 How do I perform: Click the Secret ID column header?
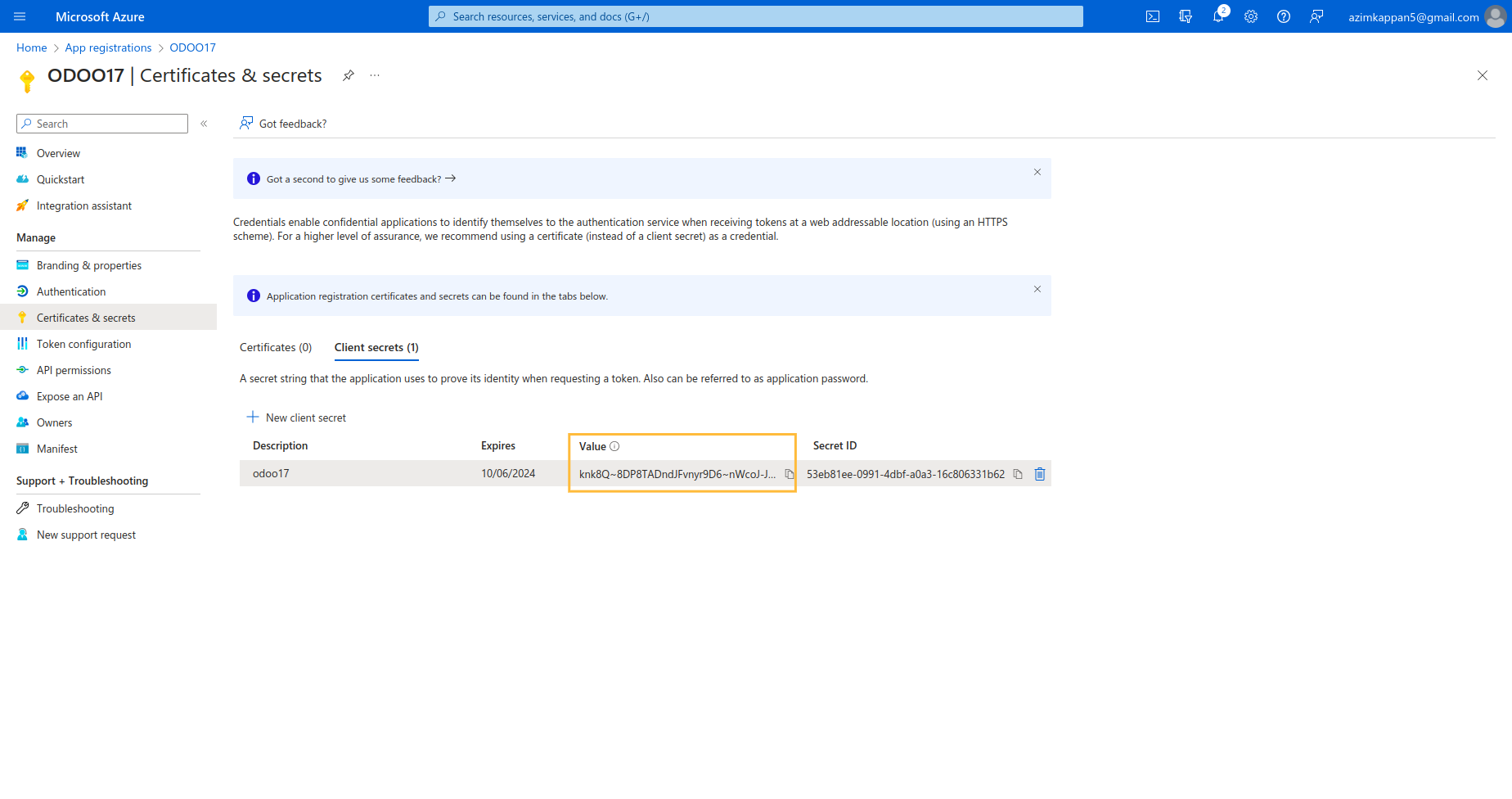coord(835,445)
